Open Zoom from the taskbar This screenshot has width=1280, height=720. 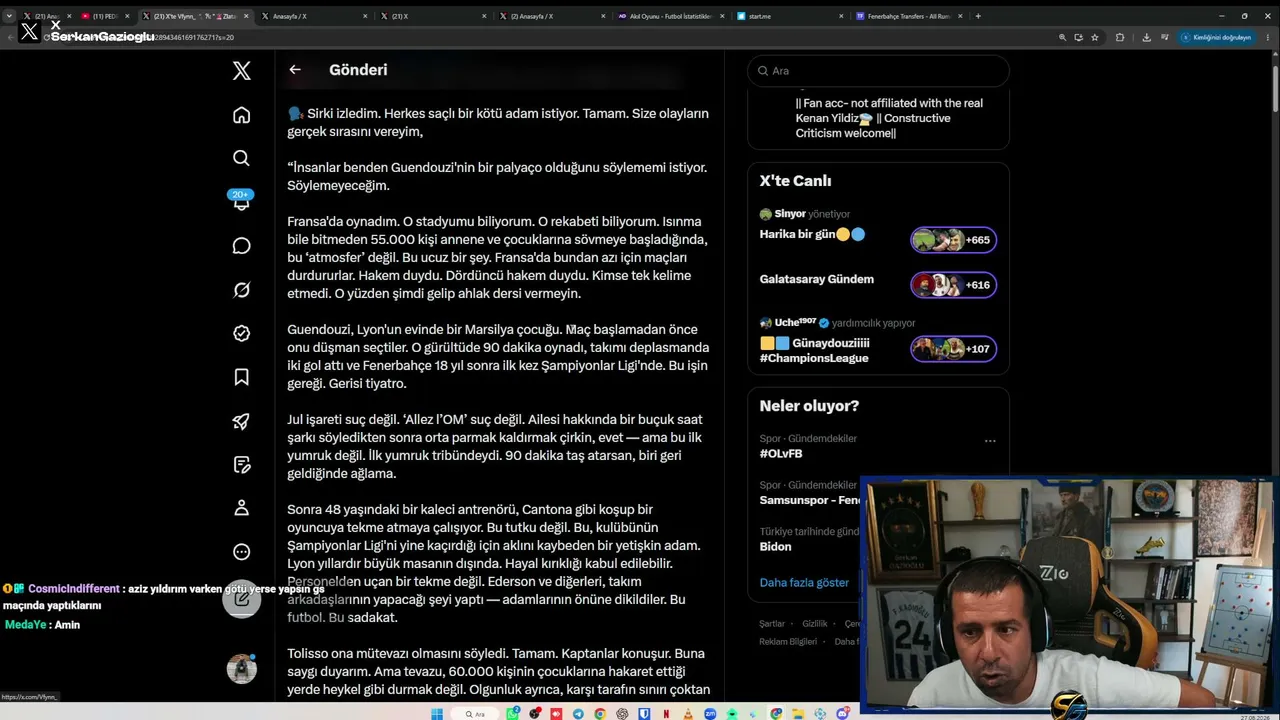point(709,714)
